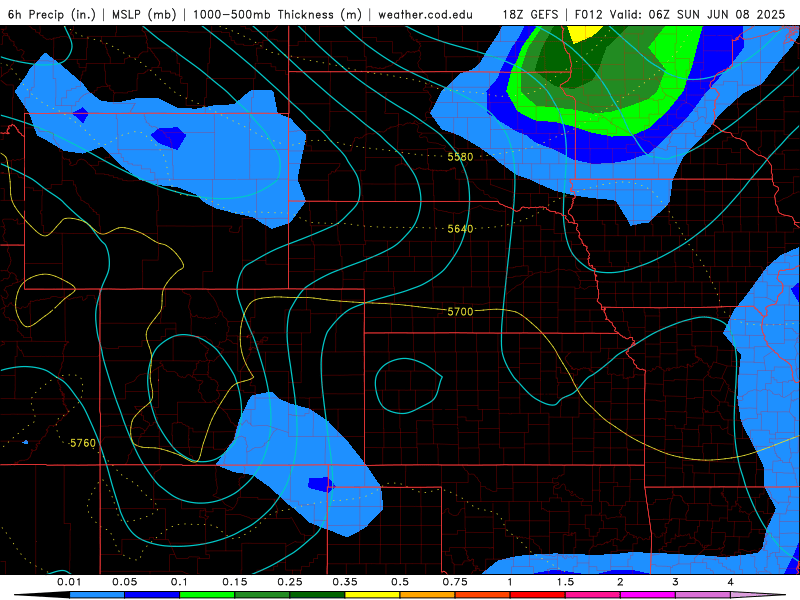Viewport: 800px width, 600px height.
Task: Click the '18Z GEFS' model run text
Action: [x=530, y=14]
